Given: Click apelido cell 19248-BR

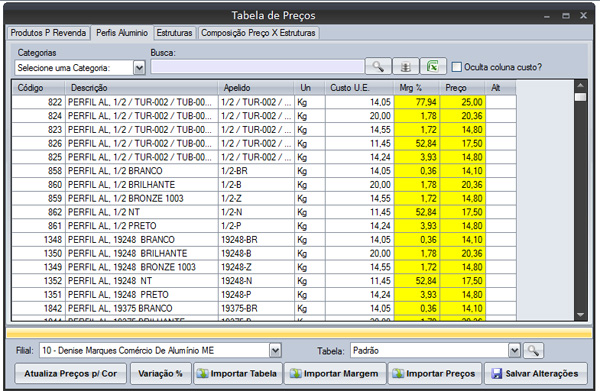Looking at the screenshot, I should coord(256,239).
